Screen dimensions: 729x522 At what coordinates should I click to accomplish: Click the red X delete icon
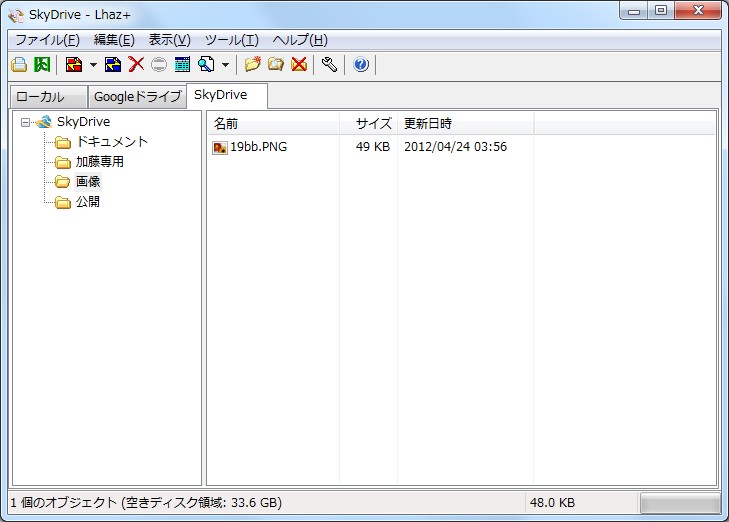coord(136,65)
